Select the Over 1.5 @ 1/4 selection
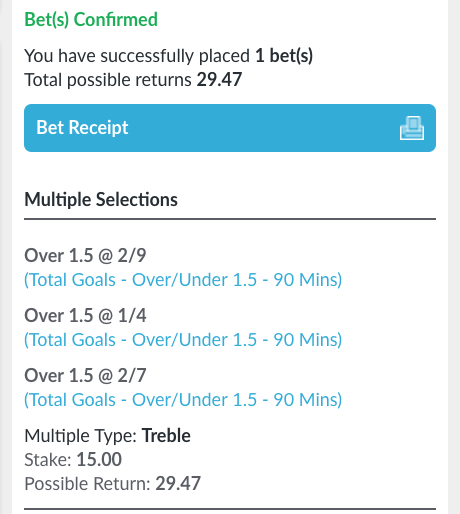 pos(85,316)
